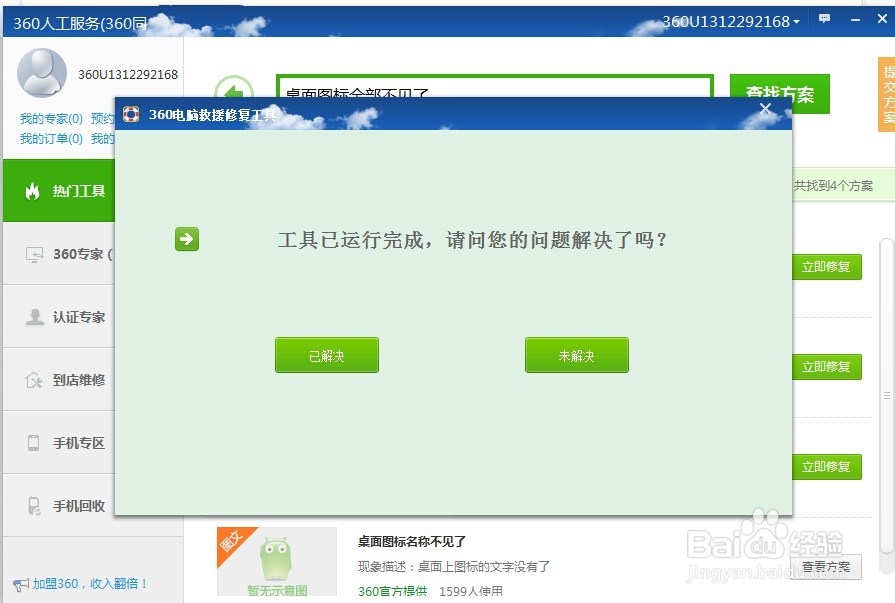Click the 暂无示意图 thumbnail
The width and height of the screenshot is (895, 603).
coord(277,561)
